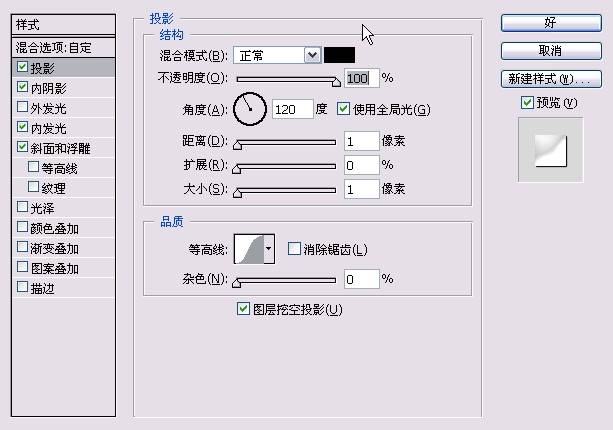Click the 杂色 noise slider handle
The height and width of the screenshot is (430, 613).
(x=237, y=283)
